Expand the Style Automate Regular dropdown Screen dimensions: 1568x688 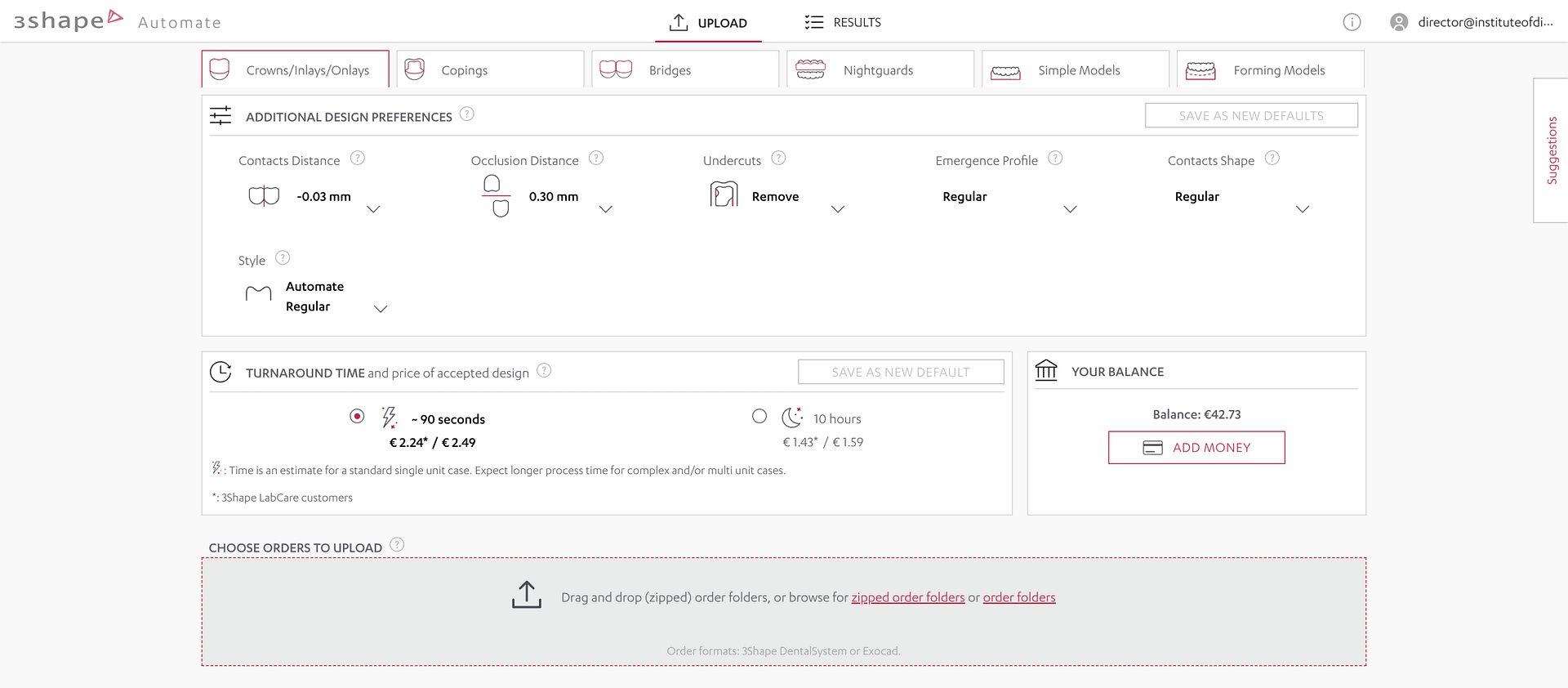tap(381, 309)
